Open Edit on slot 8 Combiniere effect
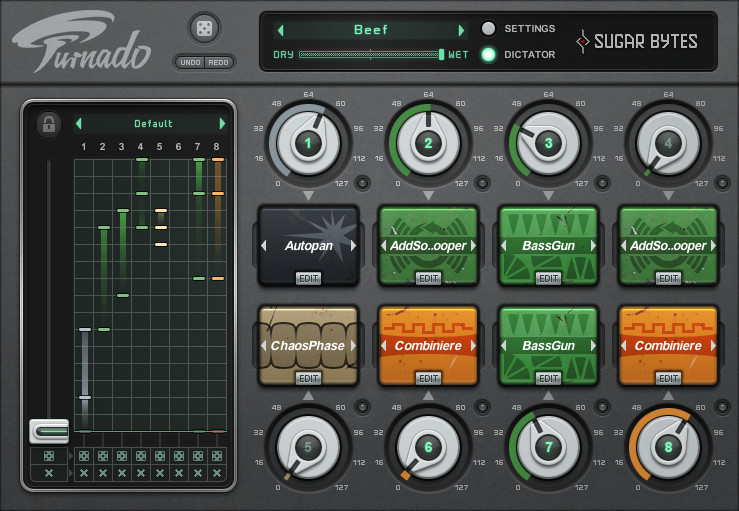The height and width of the screenshot is (511, 739). tap(668, 379)
